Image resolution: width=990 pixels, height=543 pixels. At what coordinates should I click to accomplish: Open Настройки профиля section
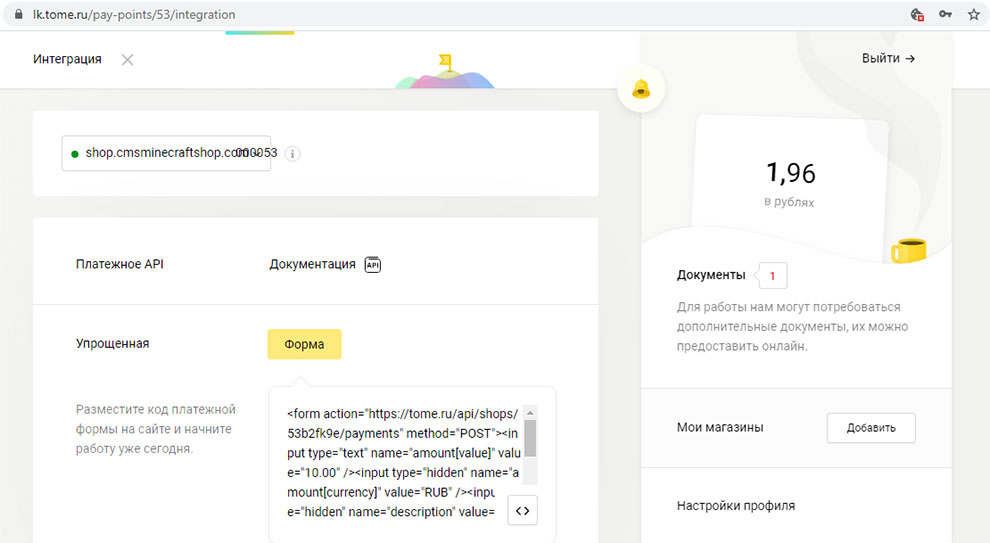point(736,506)
